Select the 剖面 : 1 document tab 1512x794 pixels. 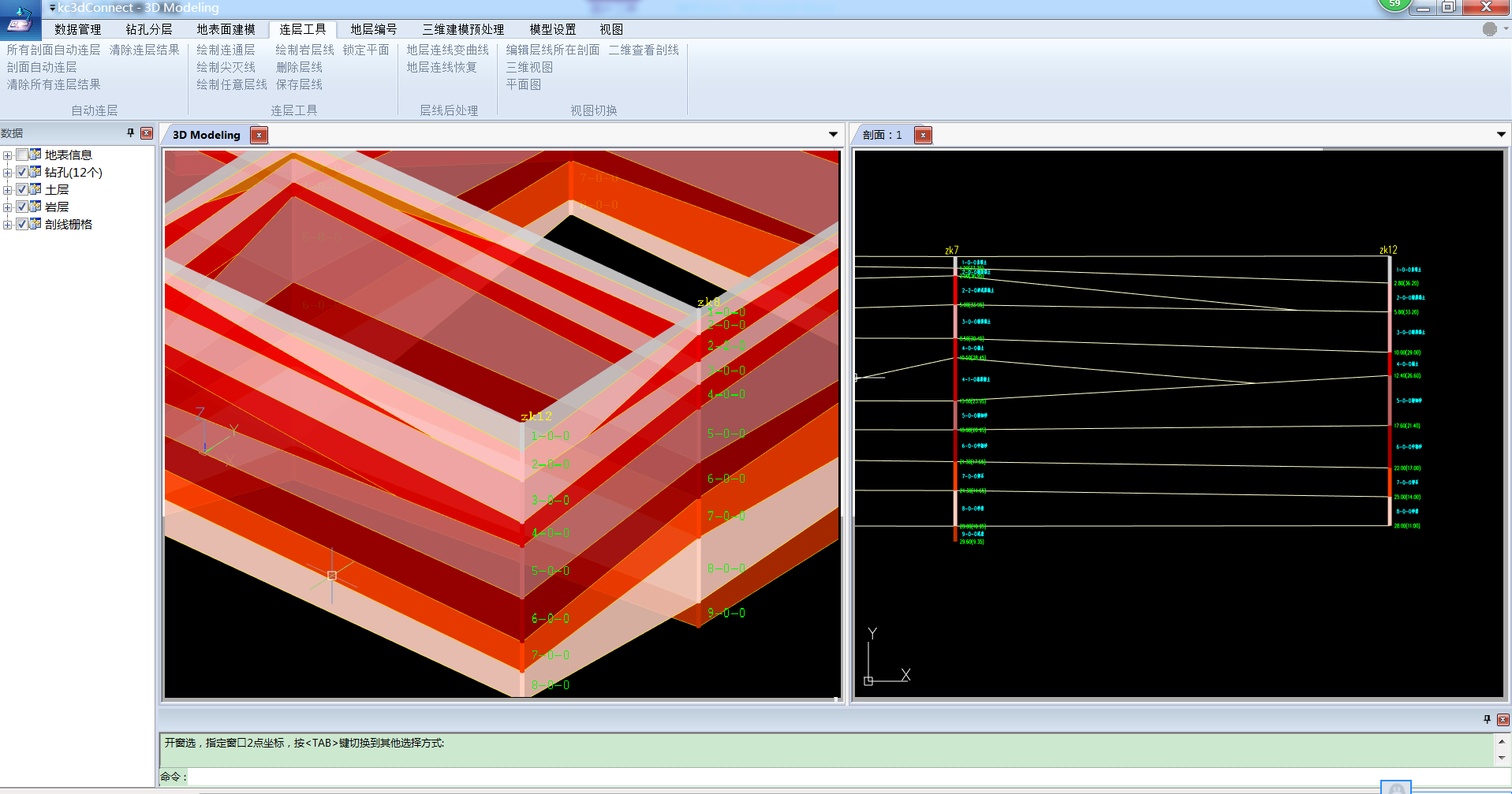[x=882, y=135]
